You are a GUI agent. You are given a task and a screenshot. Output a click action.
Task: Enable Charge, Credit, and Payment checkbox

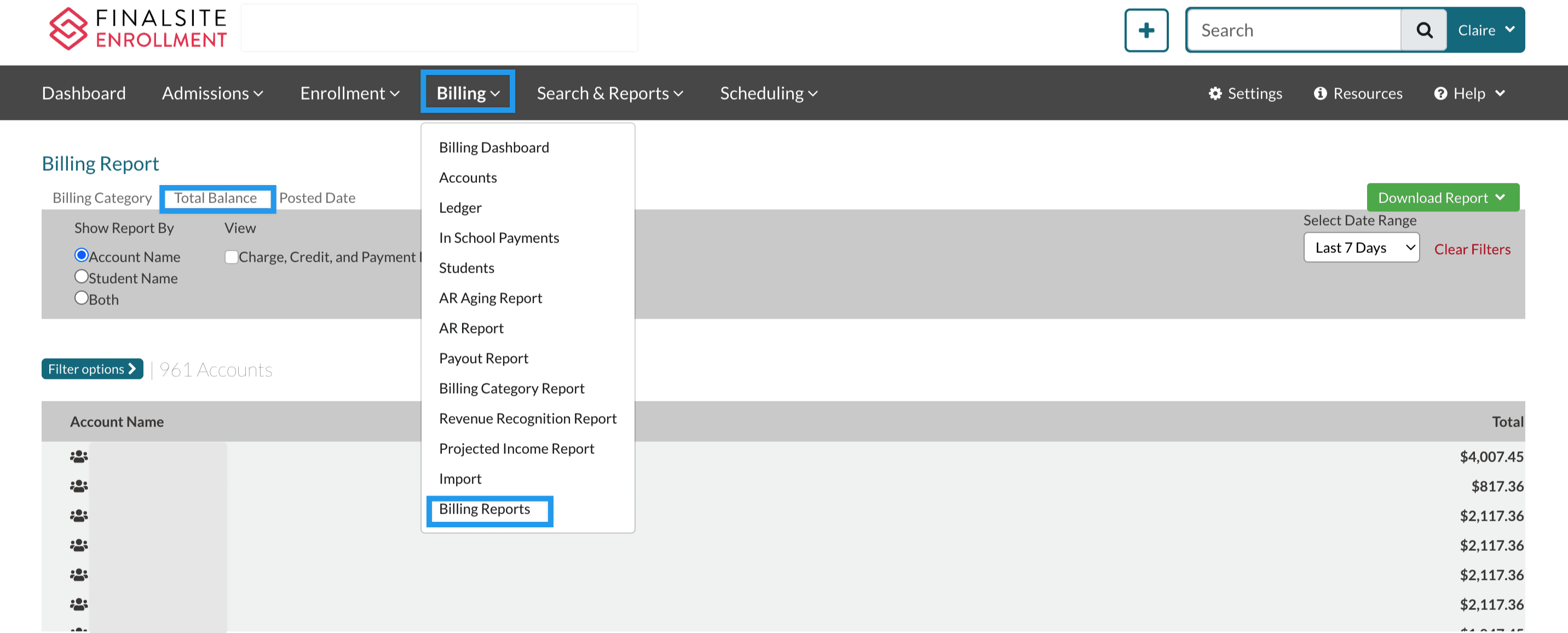pyautogui.click(x=231, y=257)
